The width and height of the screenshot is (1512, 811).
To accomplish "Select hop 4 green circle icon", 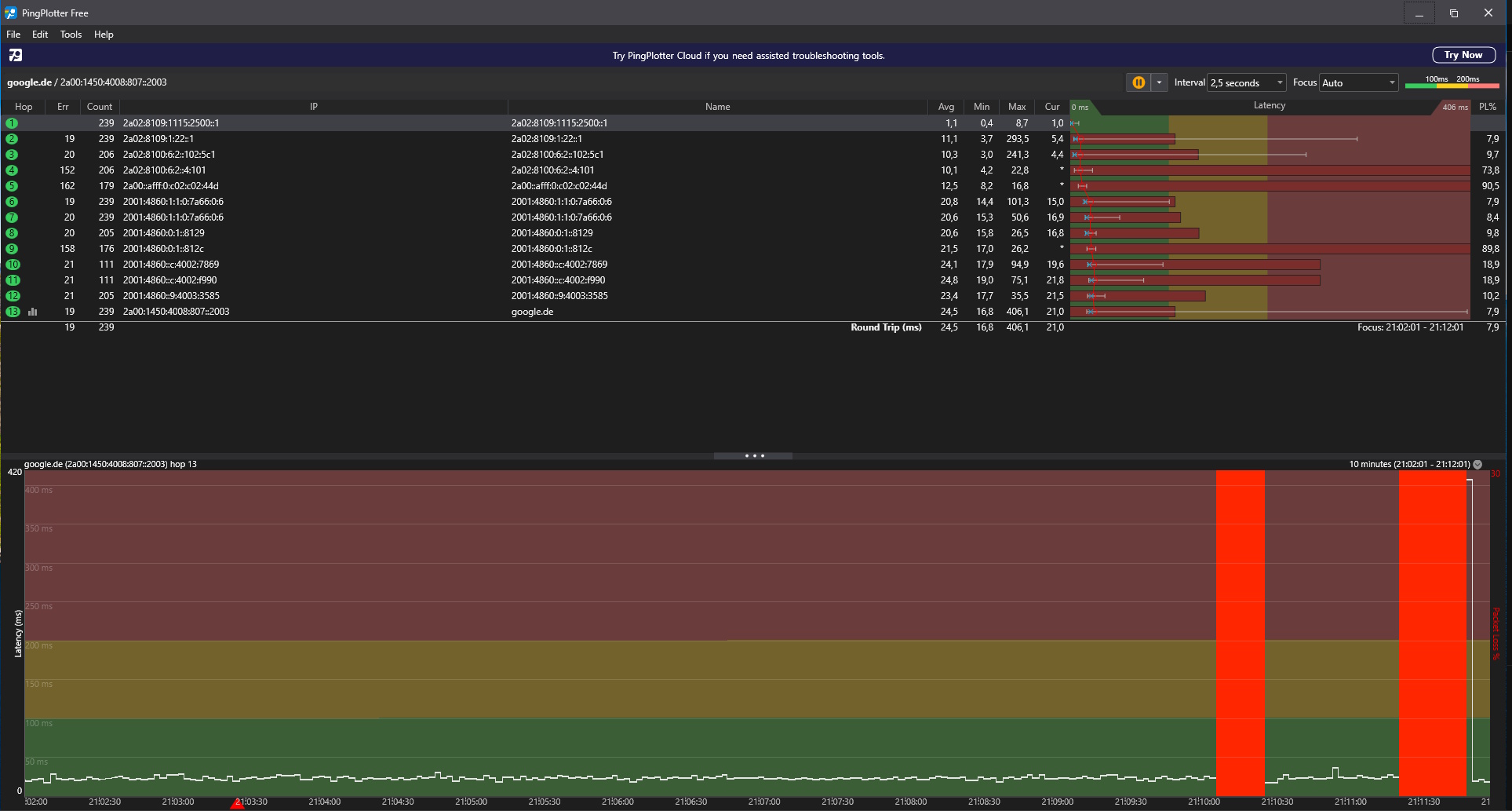I will (12, 170).
